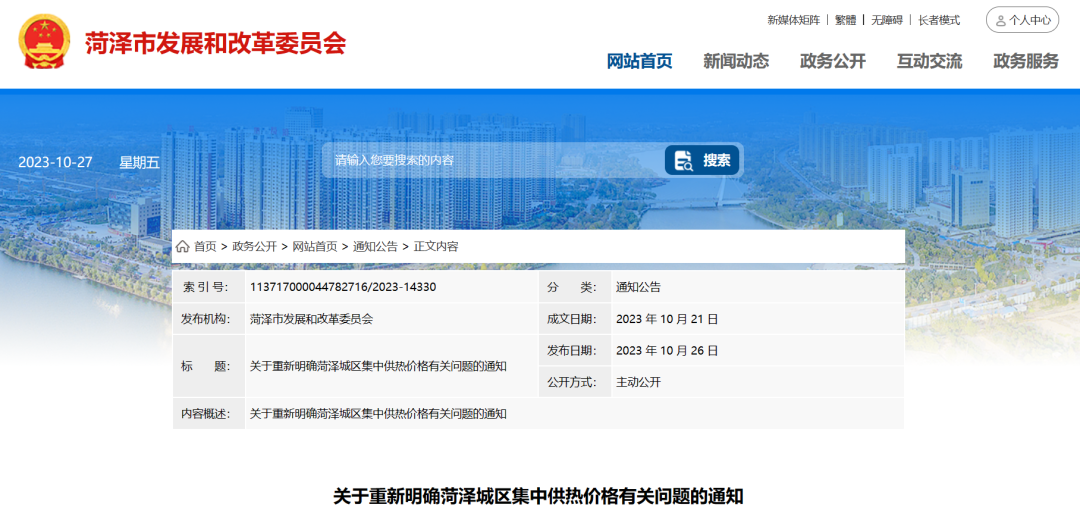Click the 首页 breadcrumb link
This screenshot has height=517, width=1080.
click(205, 246)
